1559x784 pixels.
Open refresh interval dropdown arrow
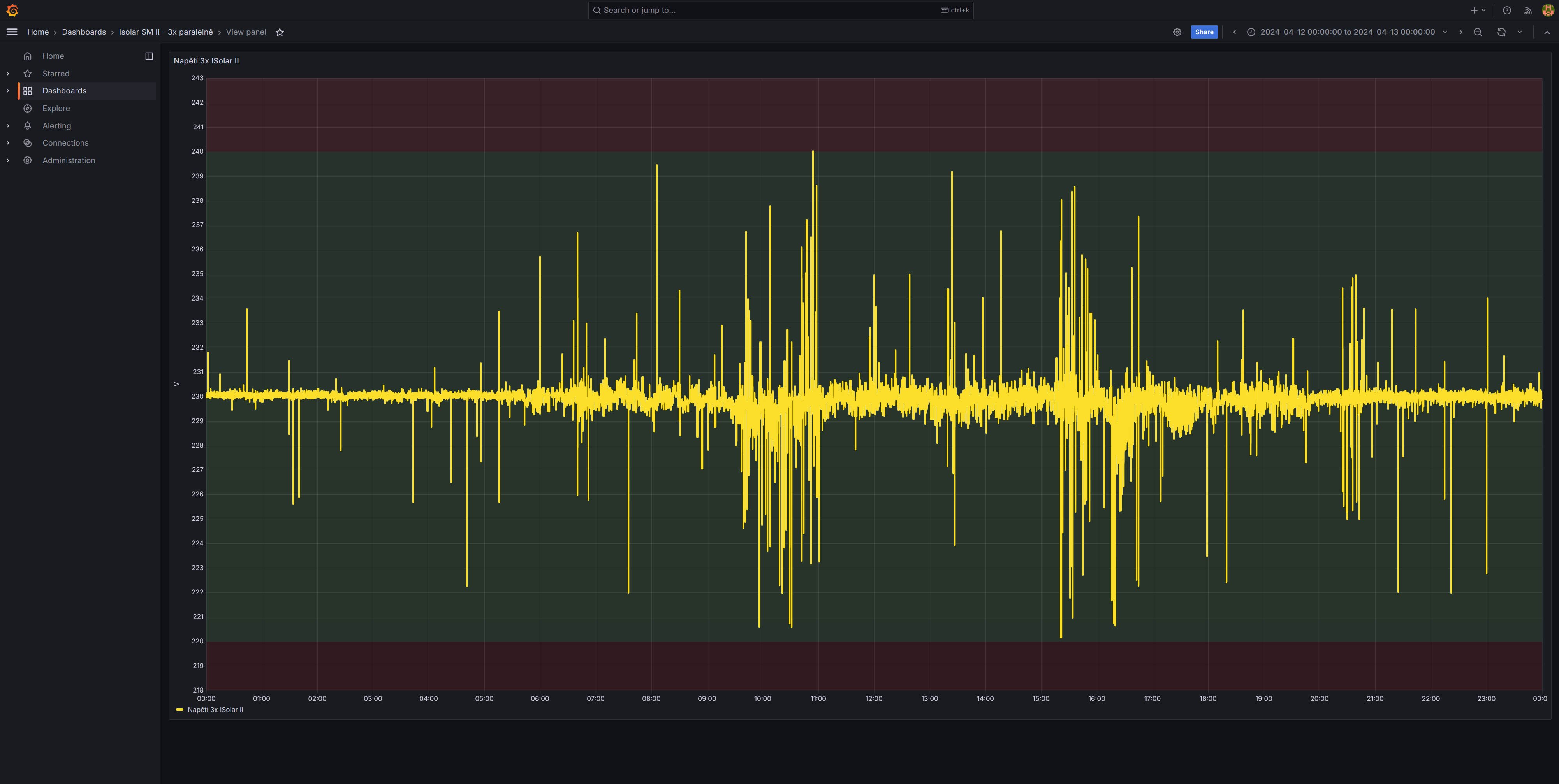[x=1519, y=32]
